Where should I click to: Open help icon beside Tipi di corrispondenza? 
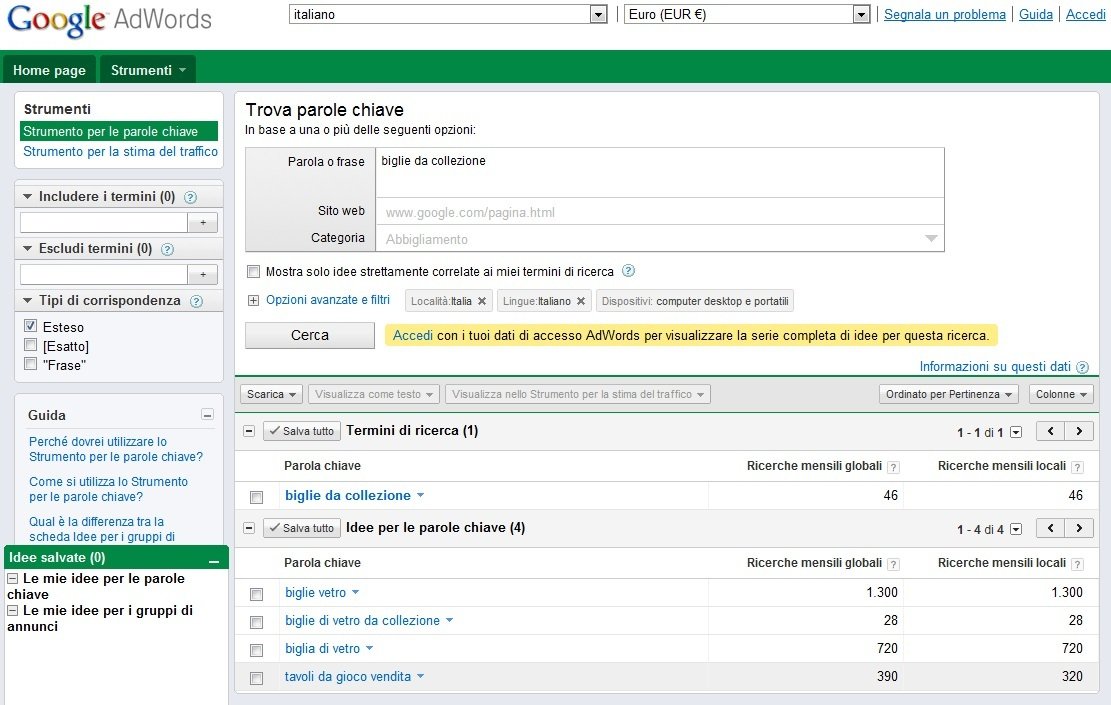pos(196,301)
